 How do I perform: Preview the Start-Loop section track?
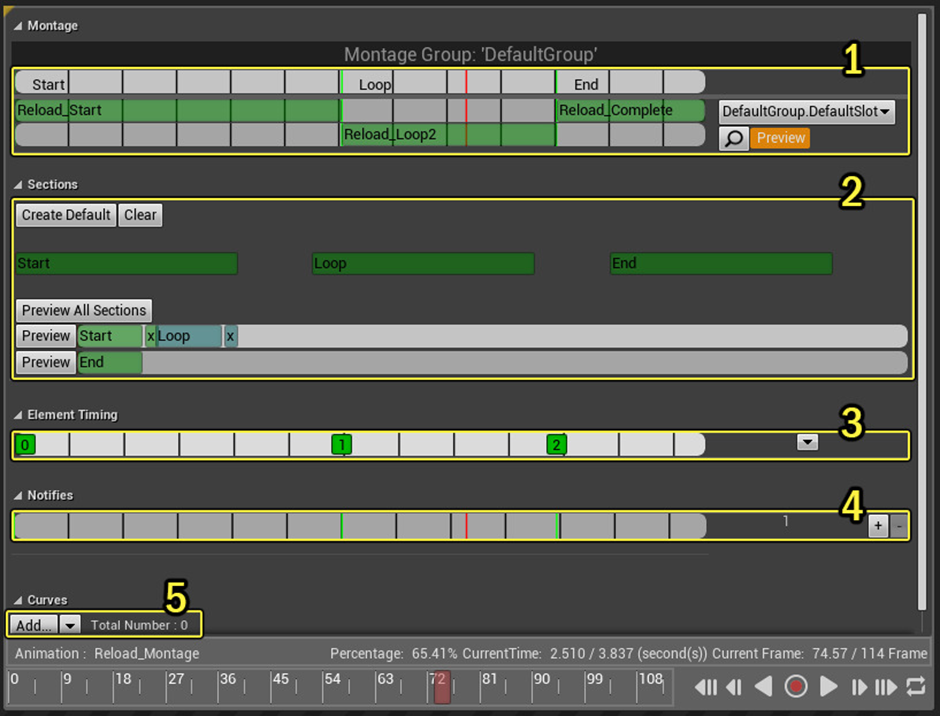coord(46,336)
